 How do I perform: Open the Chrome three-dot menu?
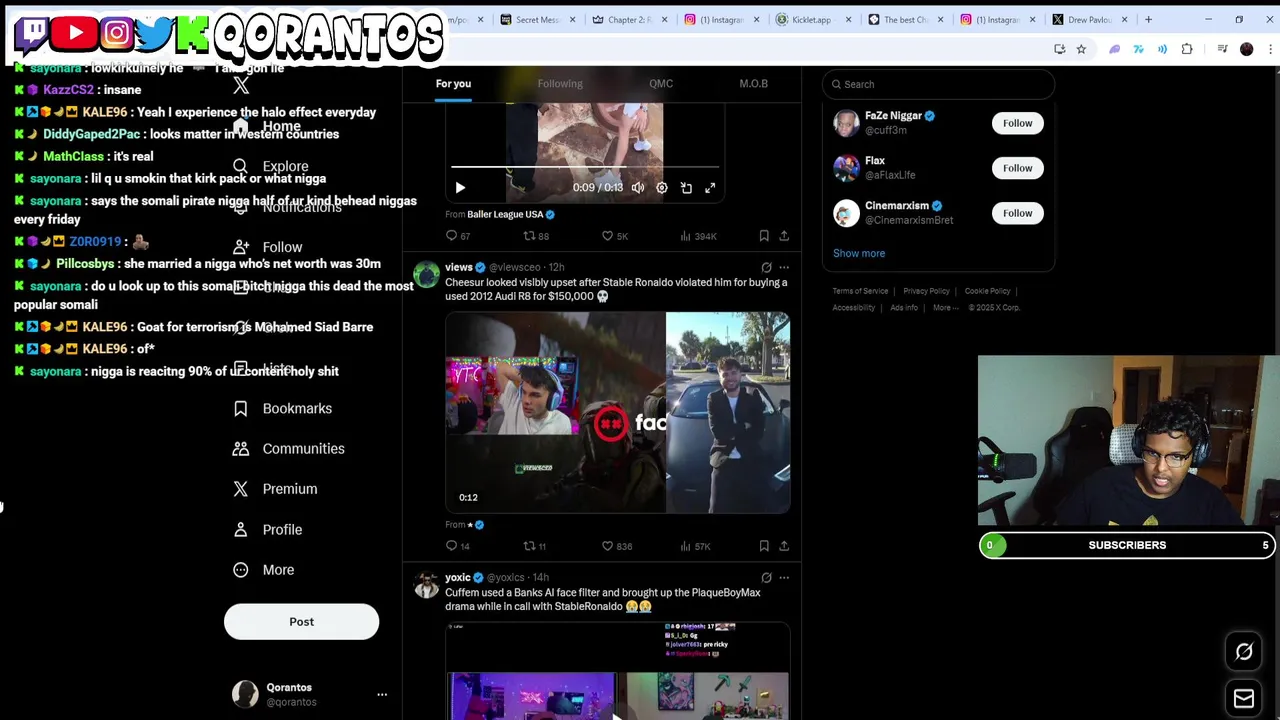pos(1268,49)
